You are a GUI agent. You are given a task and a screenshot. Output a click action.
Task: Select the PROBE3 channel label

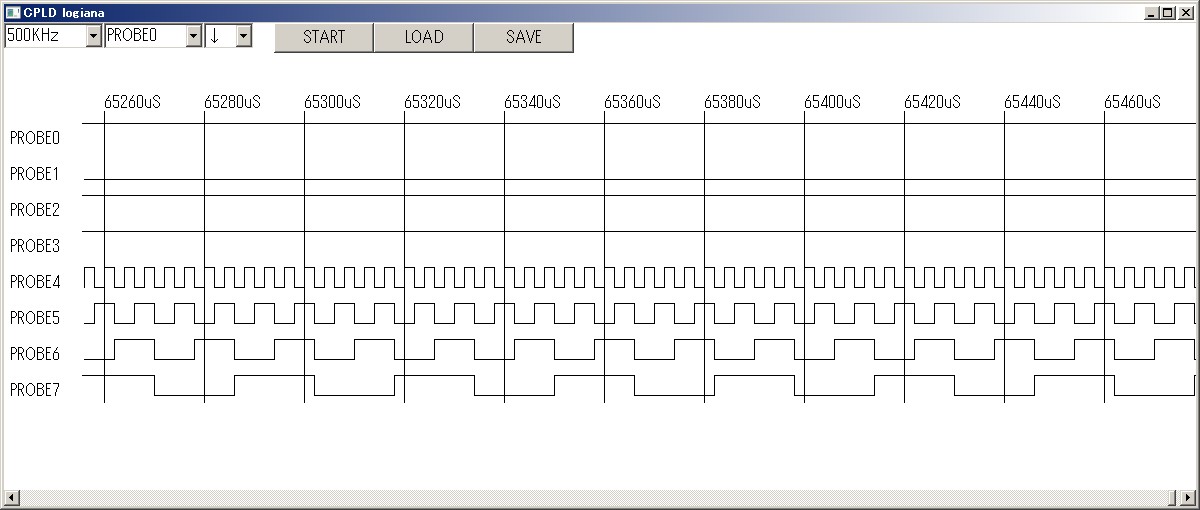(35, 246)
